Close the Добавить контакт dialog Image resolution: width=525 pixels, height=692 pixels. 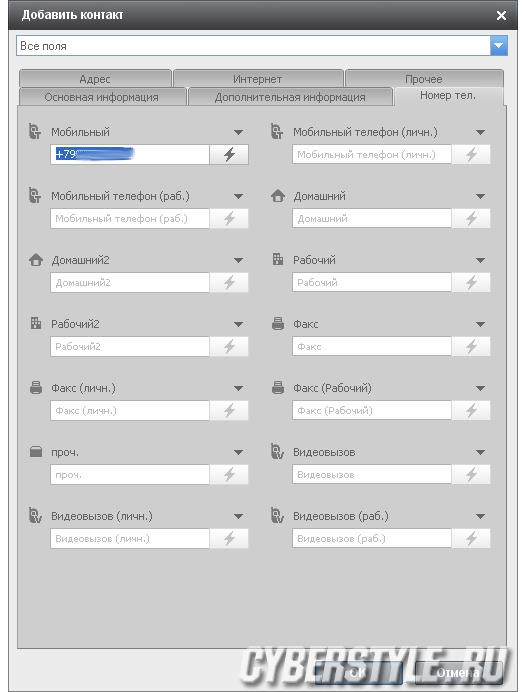[501, 15]
